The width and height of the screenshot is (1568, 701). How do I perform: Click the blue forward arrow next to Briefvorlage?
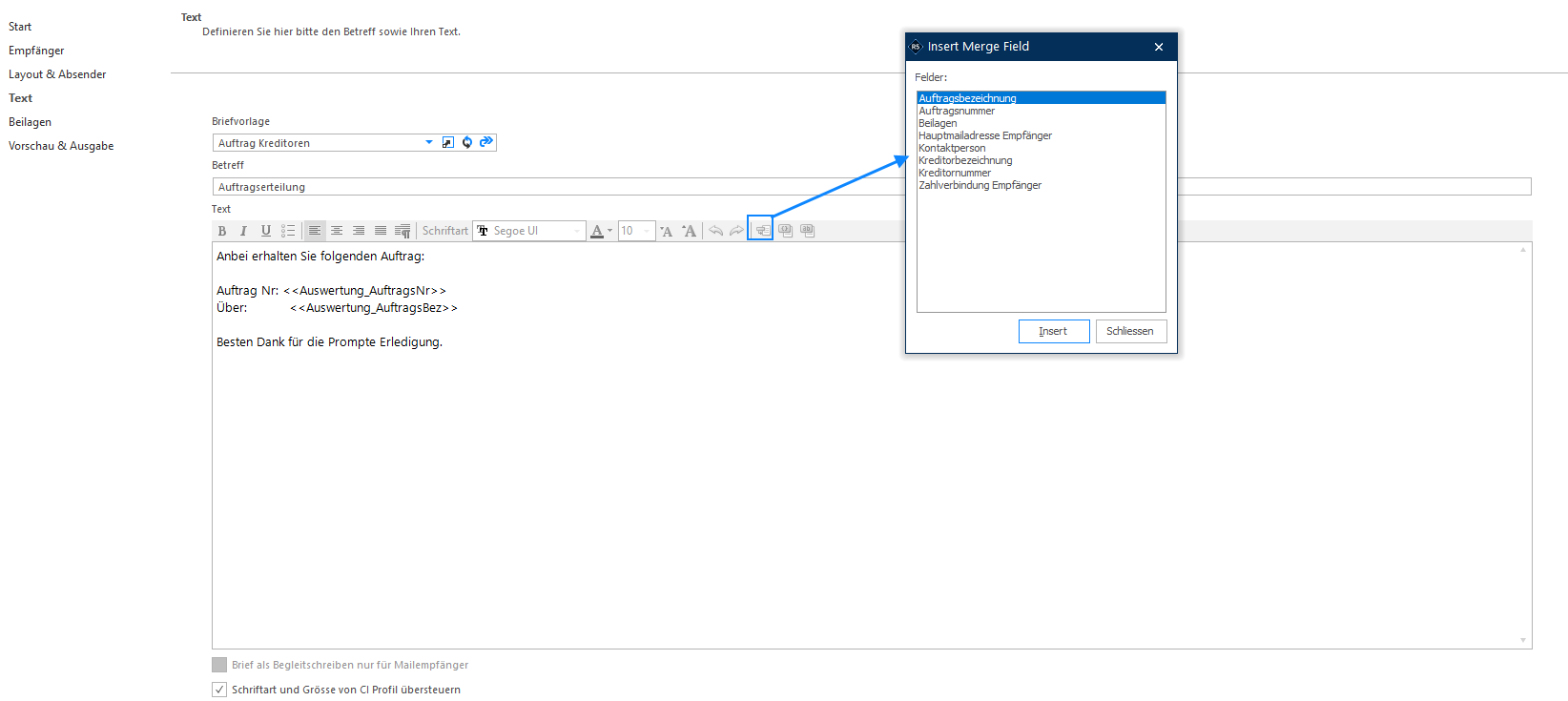(486, 142)
